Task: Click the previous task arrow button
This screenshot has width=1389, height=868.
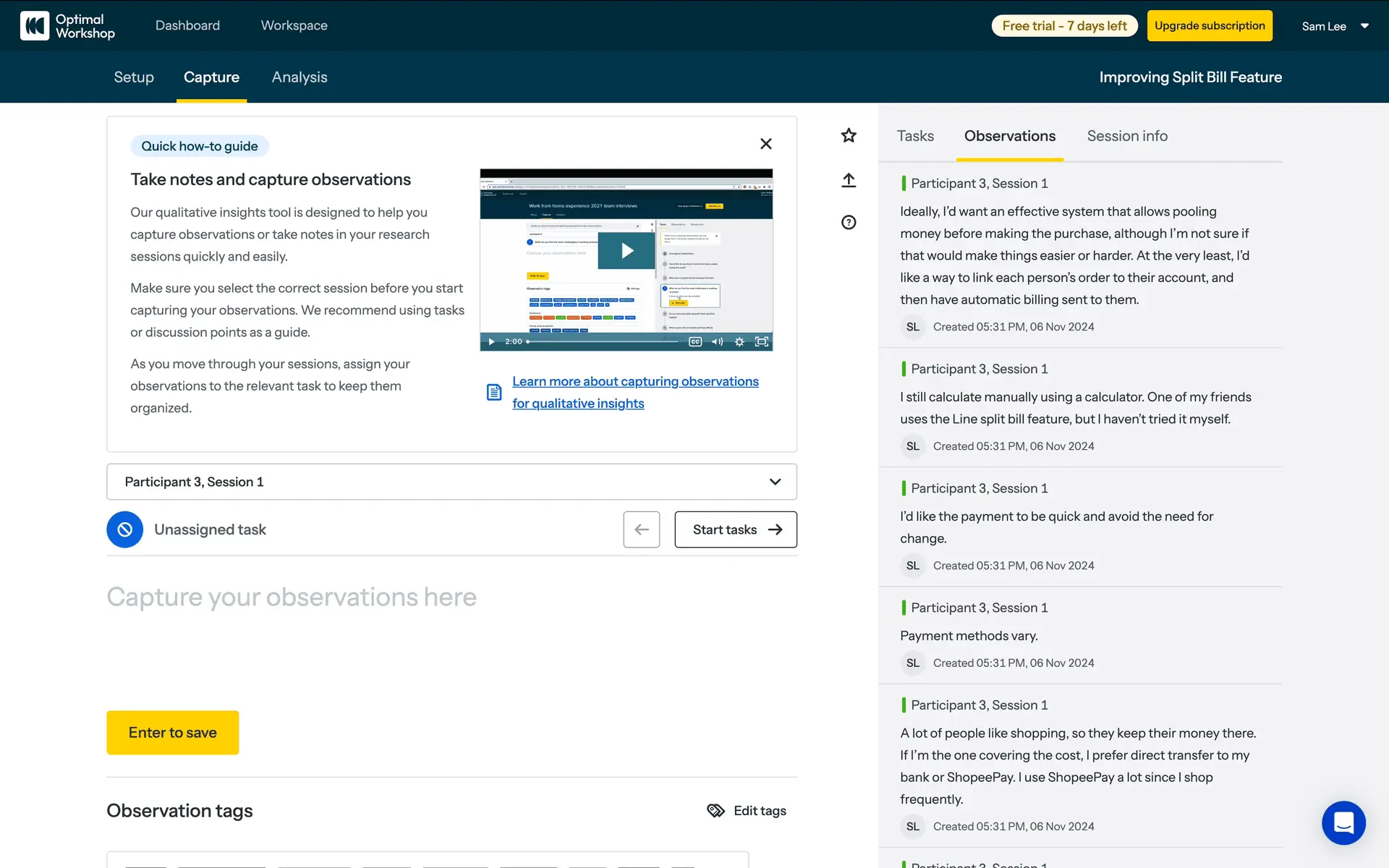Action: (x=641, y=529)
